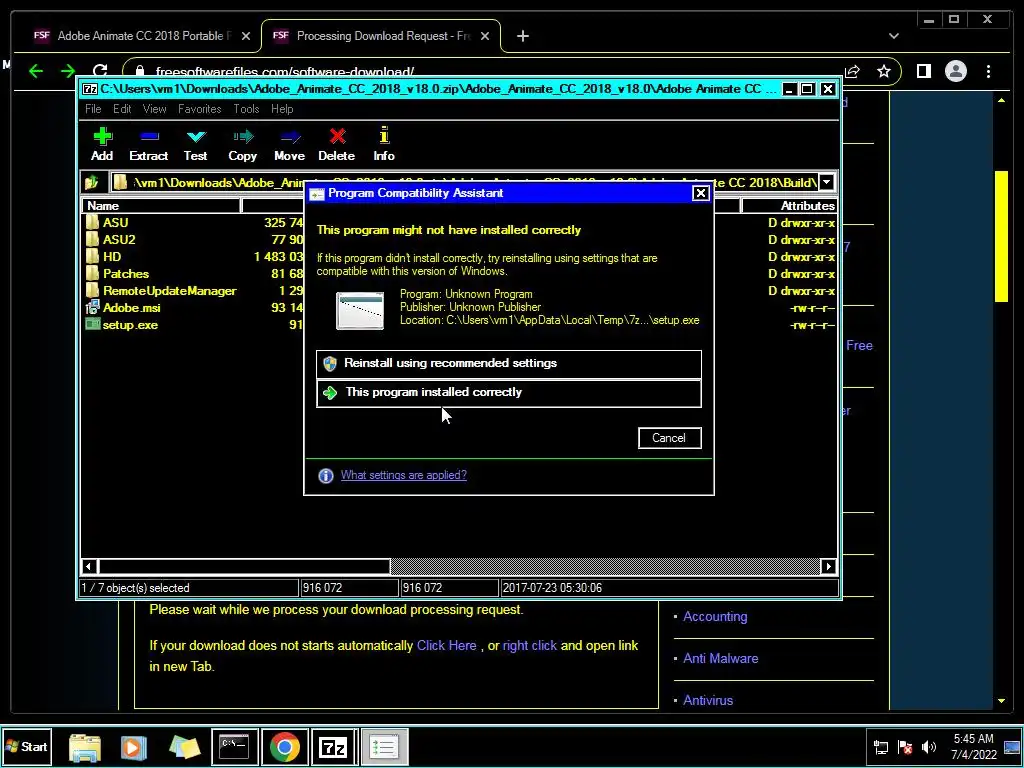Viewport: 1024px width, 768px height.
Task: Click the Chrome tab search chevron
Action: click(x=893, y=36)
